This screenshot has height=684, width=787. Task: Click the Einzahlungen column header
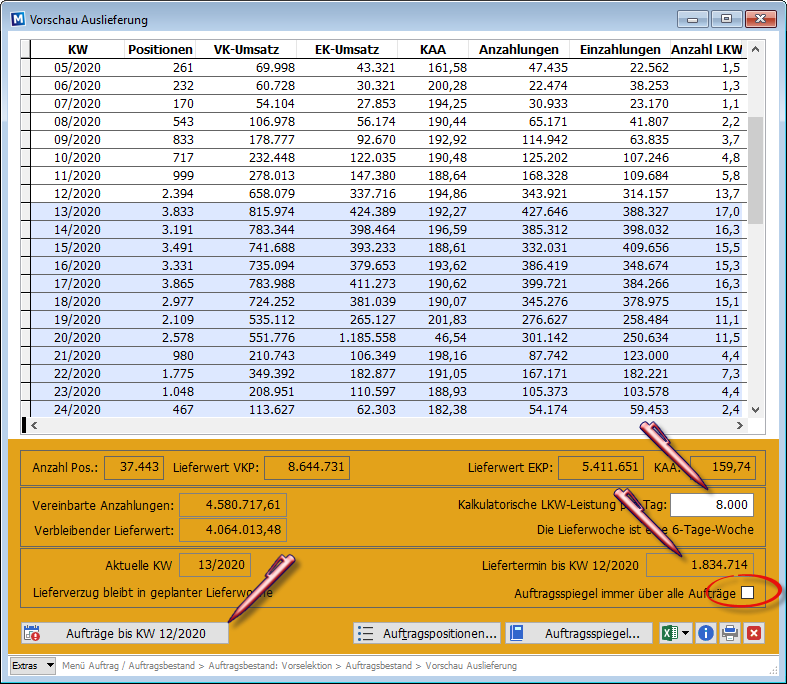pyautogui.click(x=620, y=50)
